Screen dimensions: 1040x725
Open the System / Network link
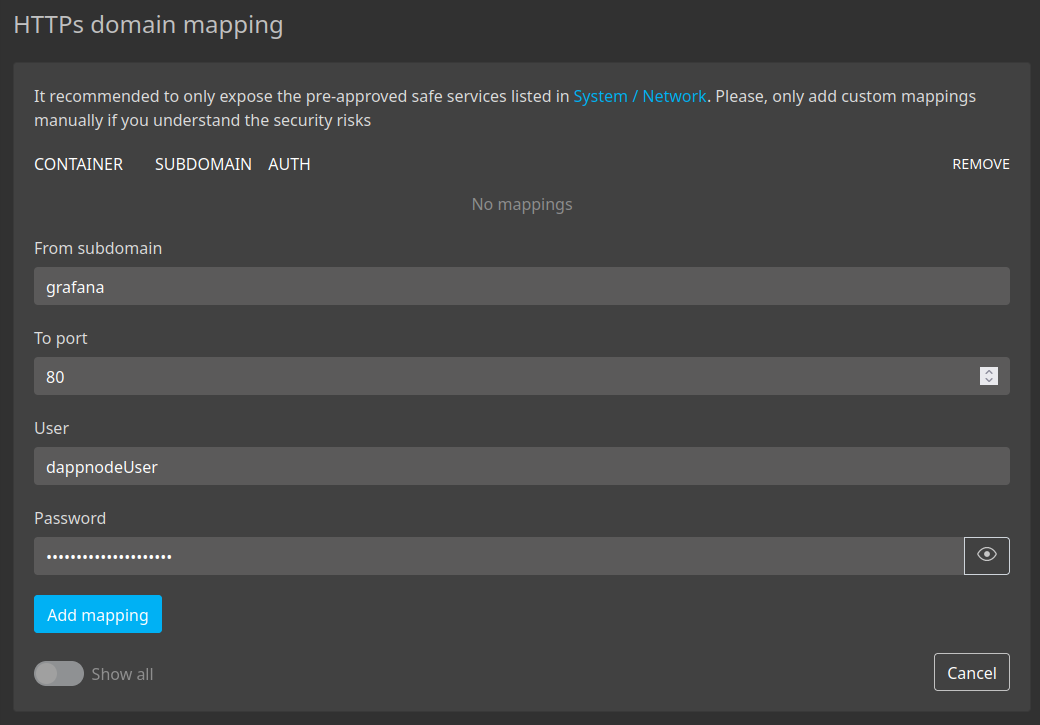[638, 96]
